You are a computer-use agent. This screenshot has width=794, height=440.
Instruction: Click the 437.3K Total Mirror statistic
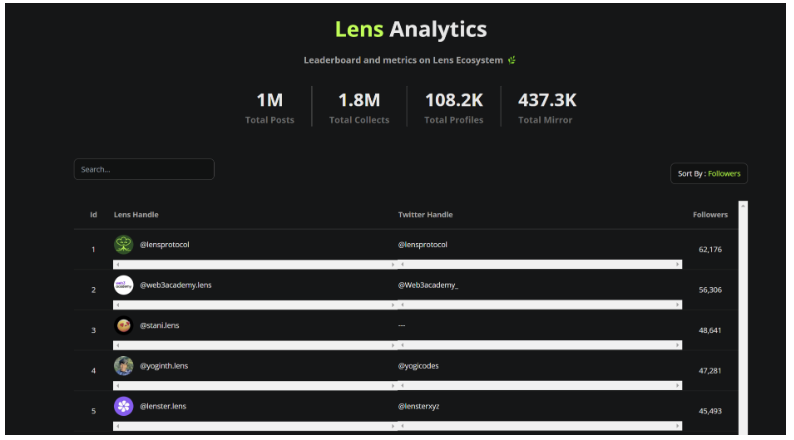(546, 108)
